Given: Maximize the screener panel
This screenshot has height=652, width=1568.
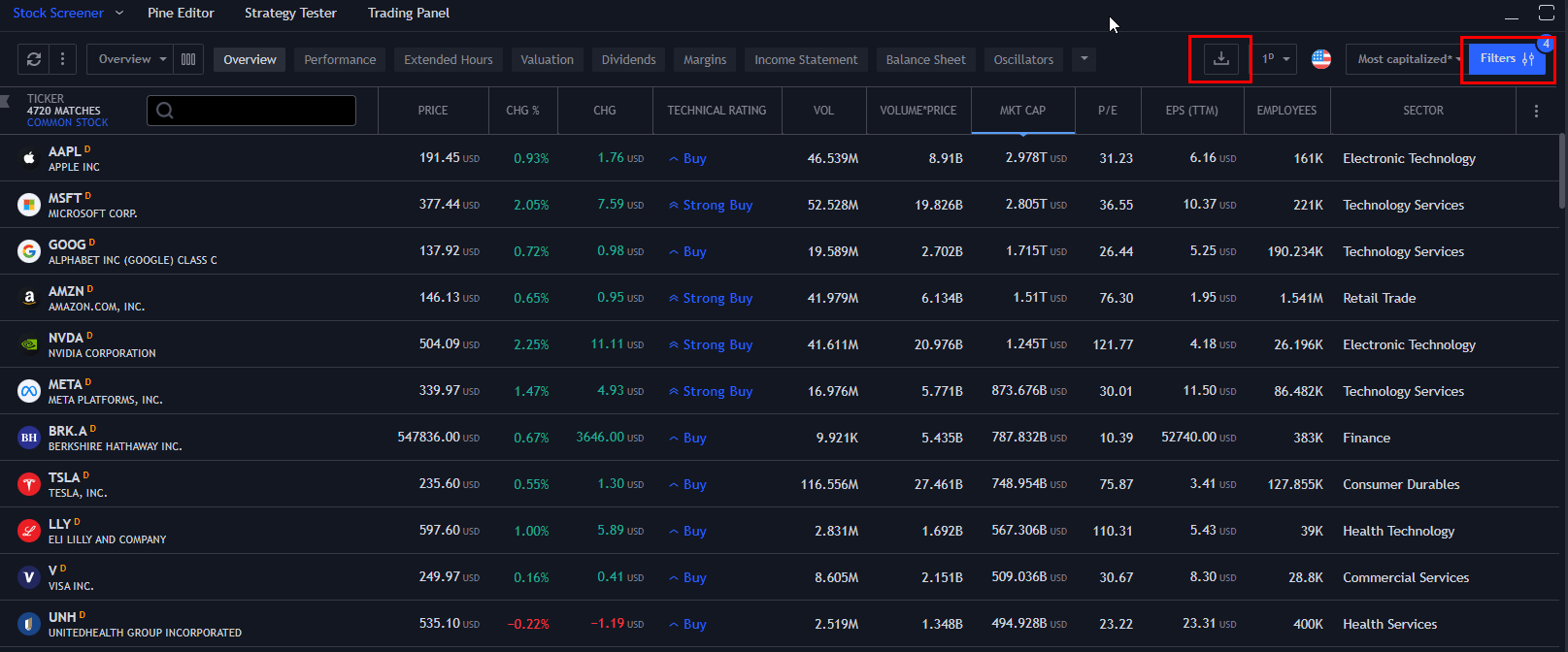Looking at the screenshot, I should point(1547,13).
